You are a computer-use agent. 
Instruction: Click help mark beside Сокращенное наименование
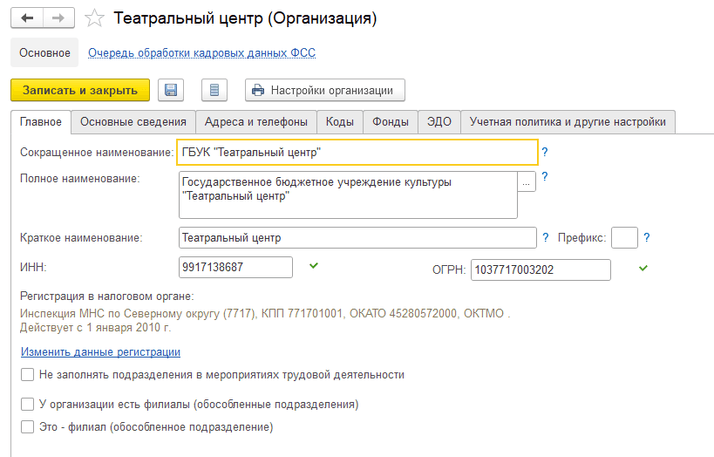coord(545,152)
